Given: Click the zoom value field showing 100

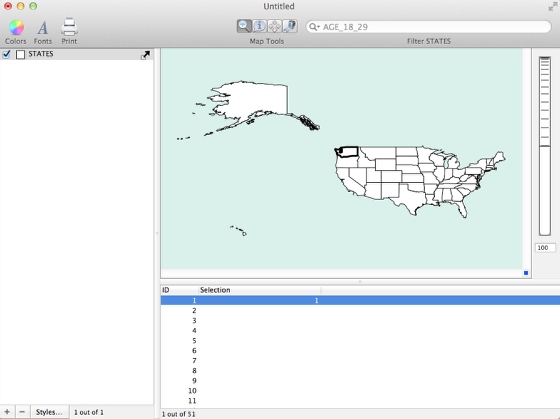Looking at the screenshot, I should click(x=545, y=248).
